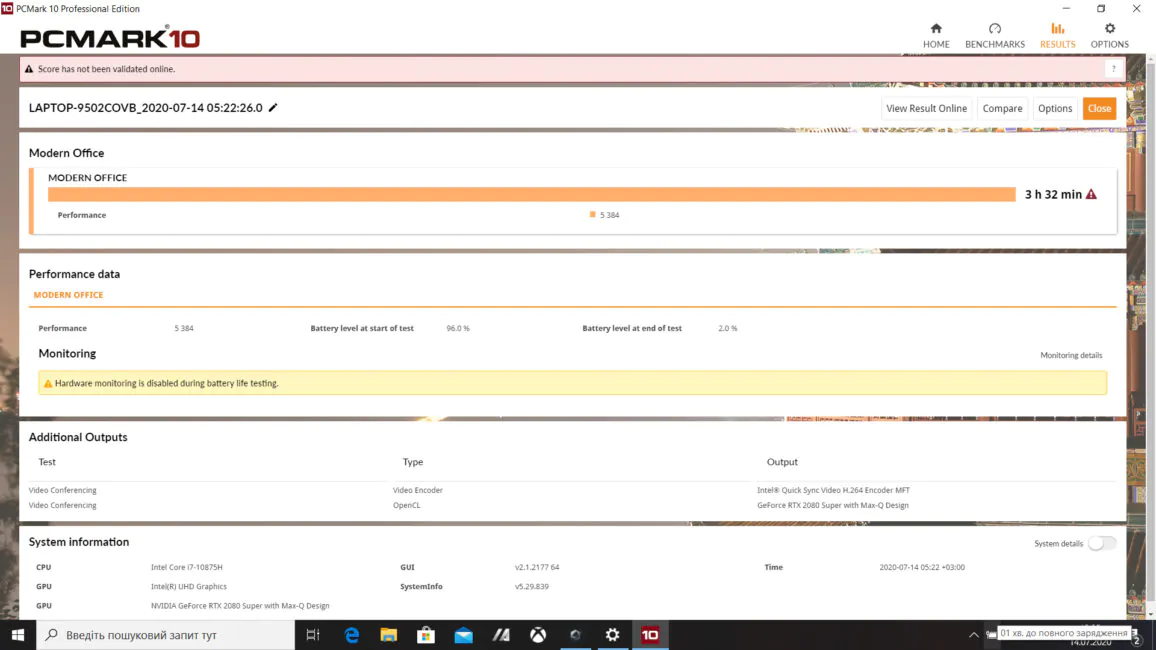Open the Options gear section
Viewport: 1156px width, 650px height.
1109,35
